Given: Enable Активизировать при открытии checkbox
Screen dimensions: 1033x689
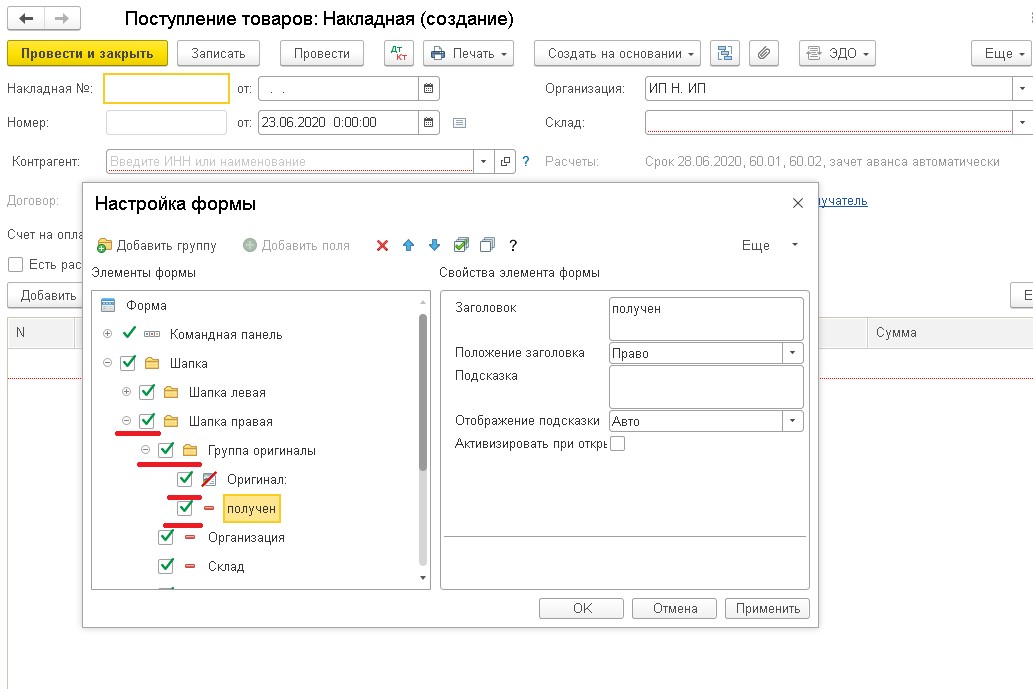Looking at the screenshot, I should pyautogui.click(x=617, y=444).
